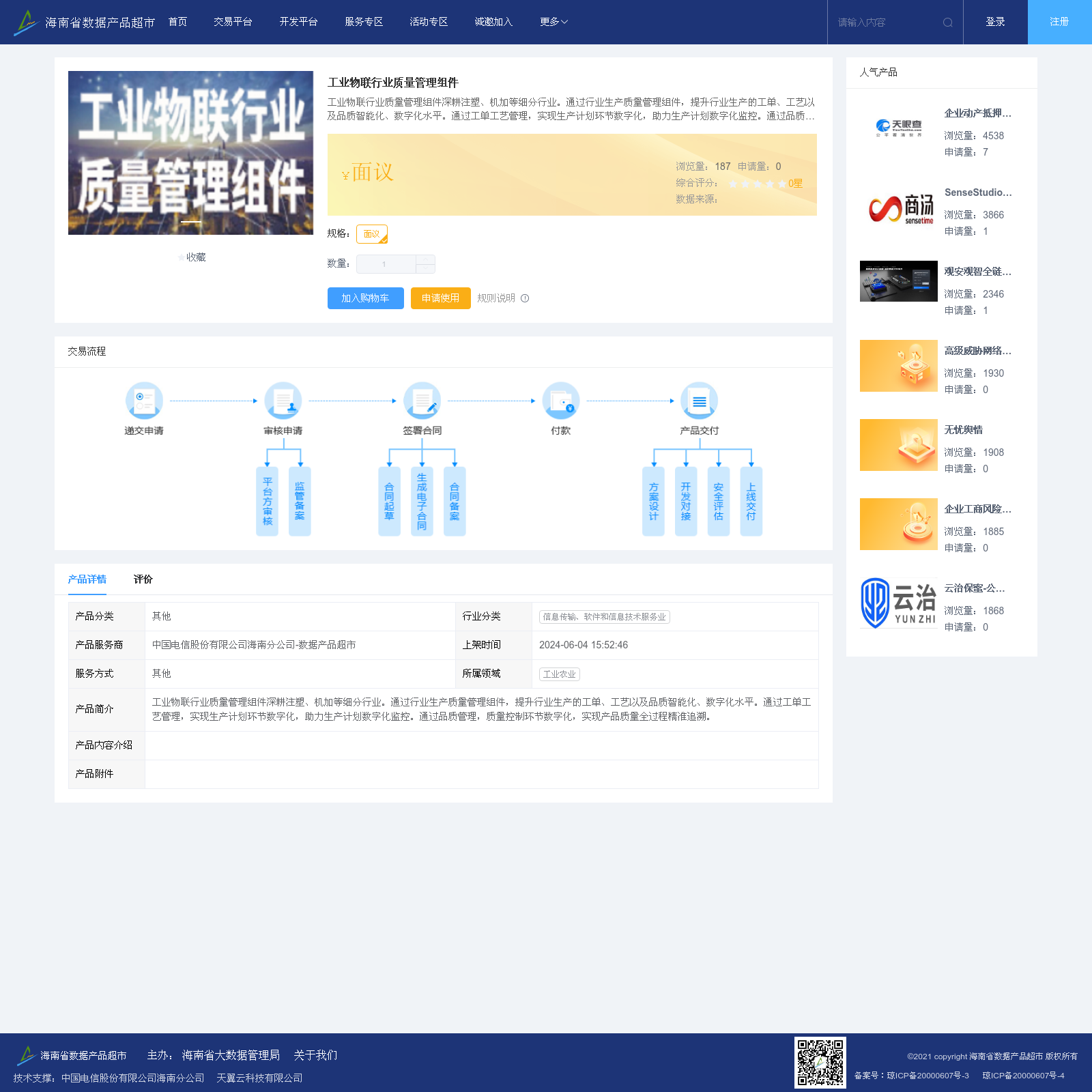The height and width of the screenshot is (1092, 1092).
Task: Click the search input field
Action: click(887, 23)
